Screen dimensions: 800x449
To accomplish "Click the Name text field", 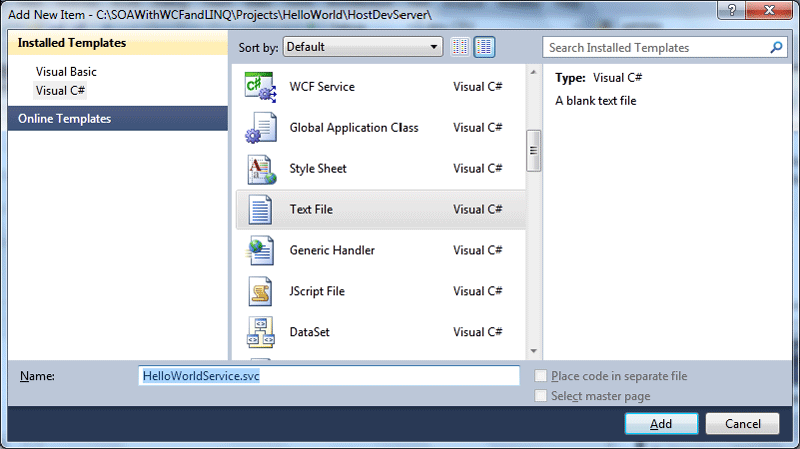I will 329,376.
